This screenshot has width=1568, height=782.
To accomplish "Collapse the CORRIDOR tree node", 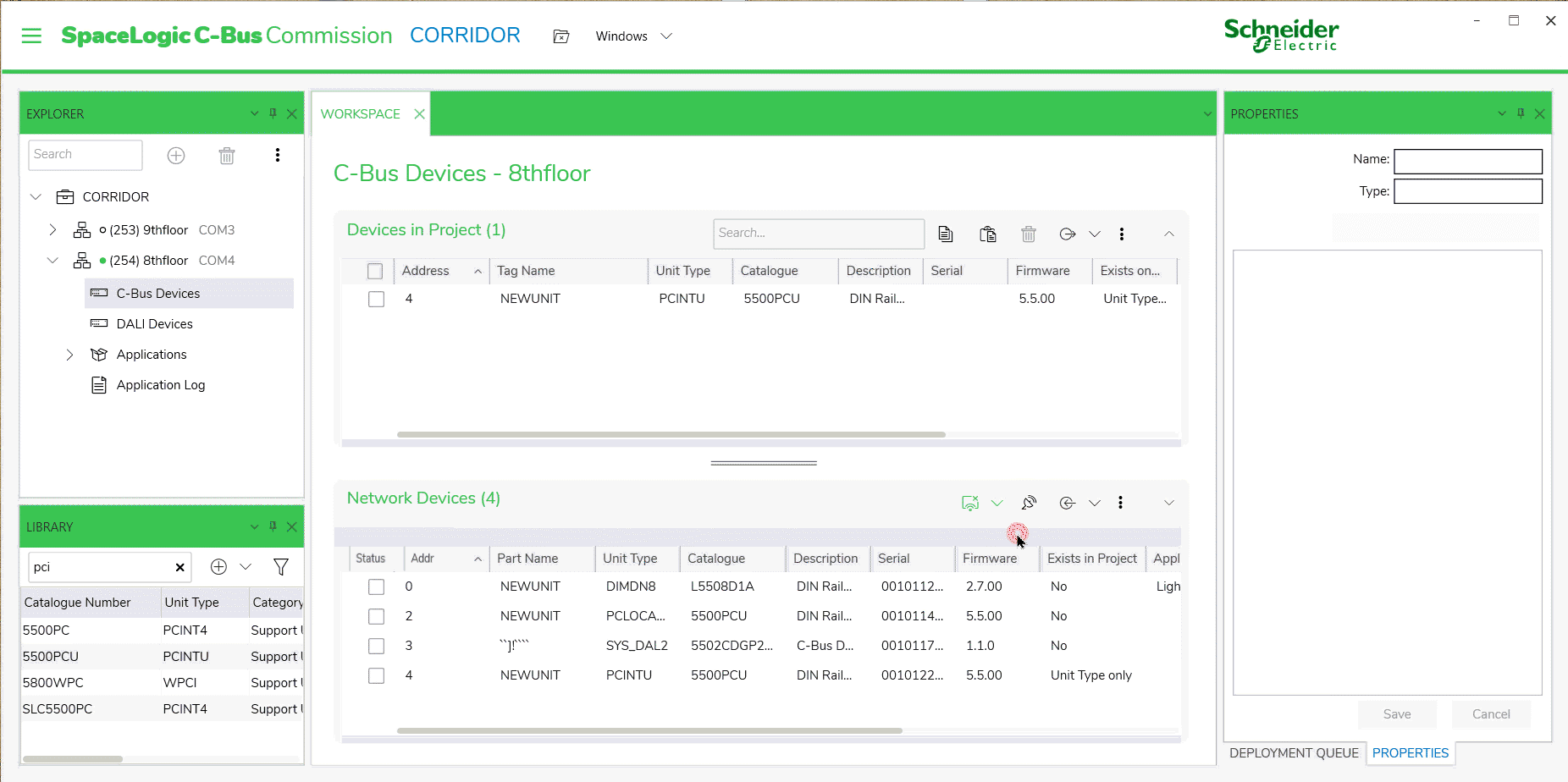I will point(36,197).
